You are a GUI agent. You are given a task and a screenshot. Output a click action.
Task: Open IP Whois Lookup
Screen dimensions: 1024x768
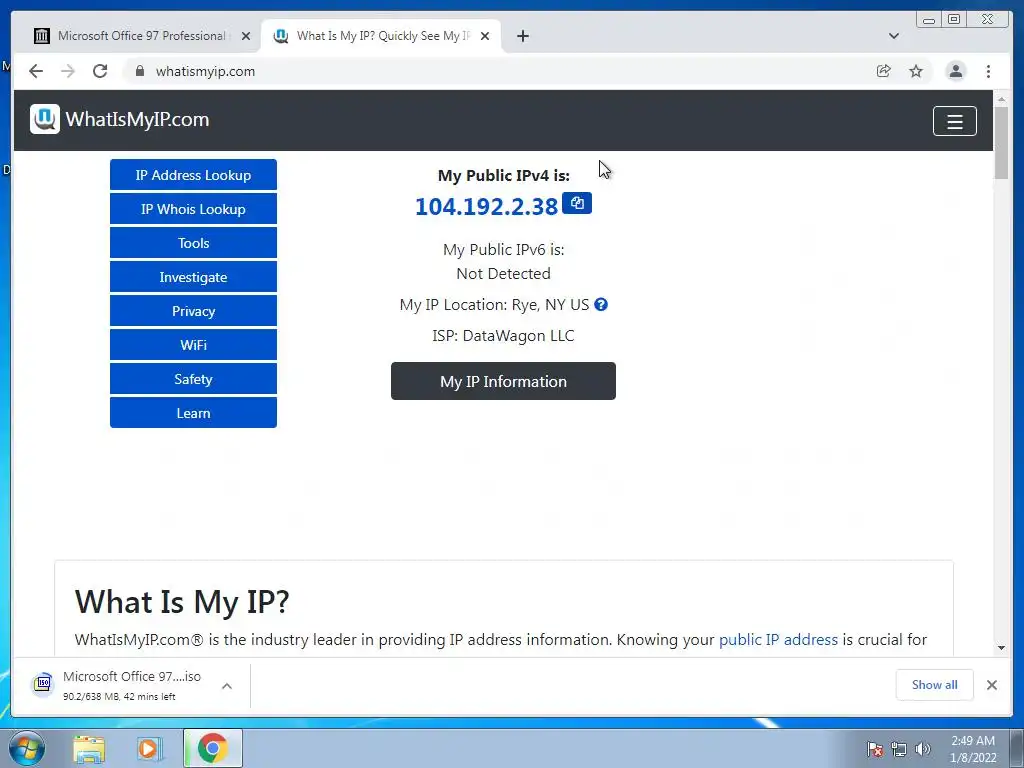[x=193, y=209]
